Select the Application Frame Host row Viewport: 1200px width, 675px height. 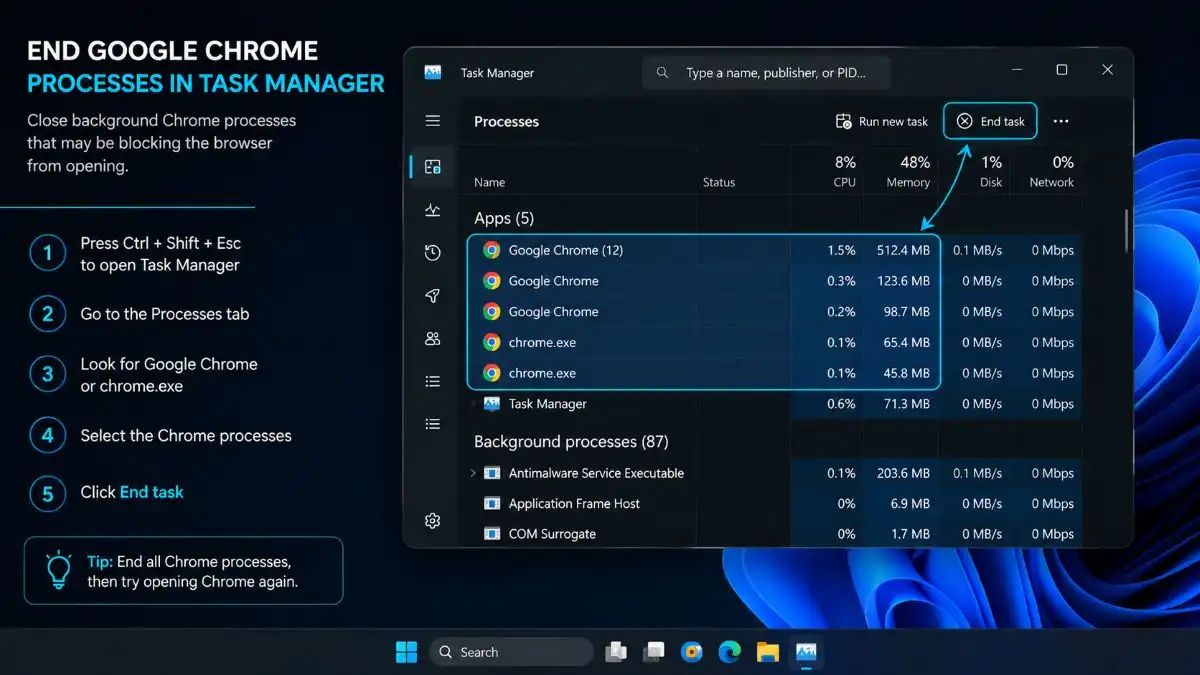coord(775,503)
